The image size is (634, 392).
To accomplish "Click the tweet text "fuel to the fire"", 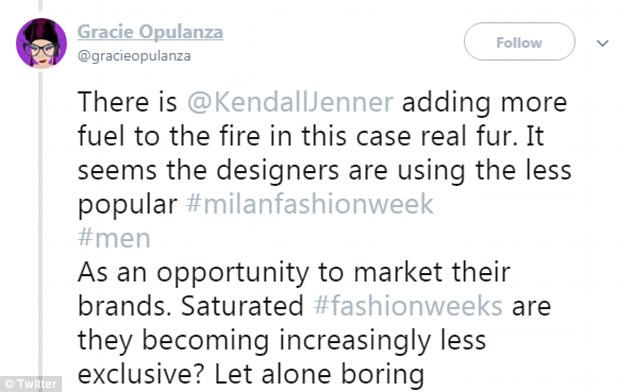I will coord(169,136).
